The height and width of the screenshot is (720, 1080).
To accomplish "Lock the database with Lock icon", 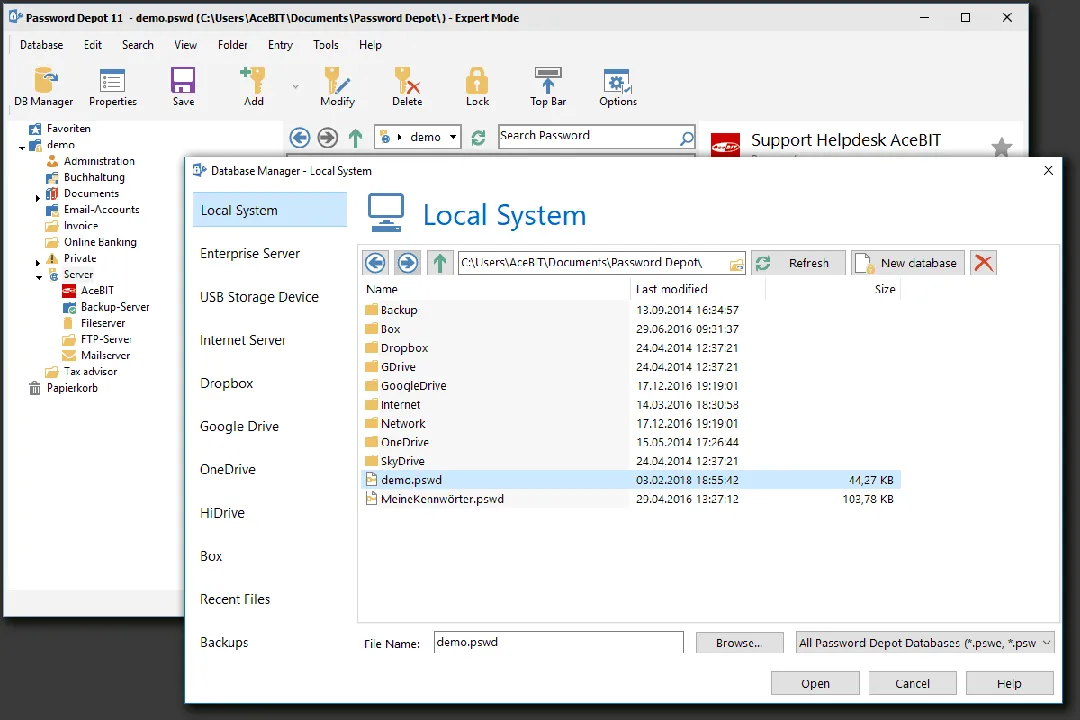I will coord(477,87).
